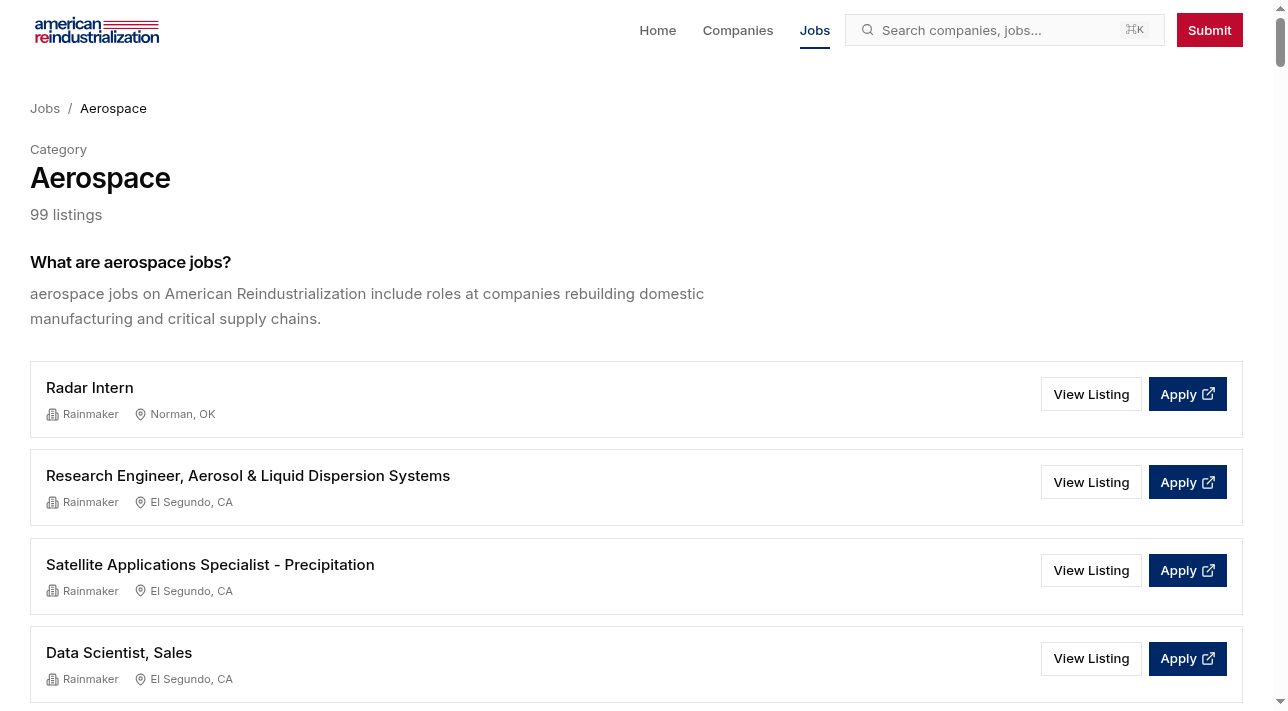Open the Data Scientist, Sales title
Viewport: 1288px width, 711px height.
119,653
